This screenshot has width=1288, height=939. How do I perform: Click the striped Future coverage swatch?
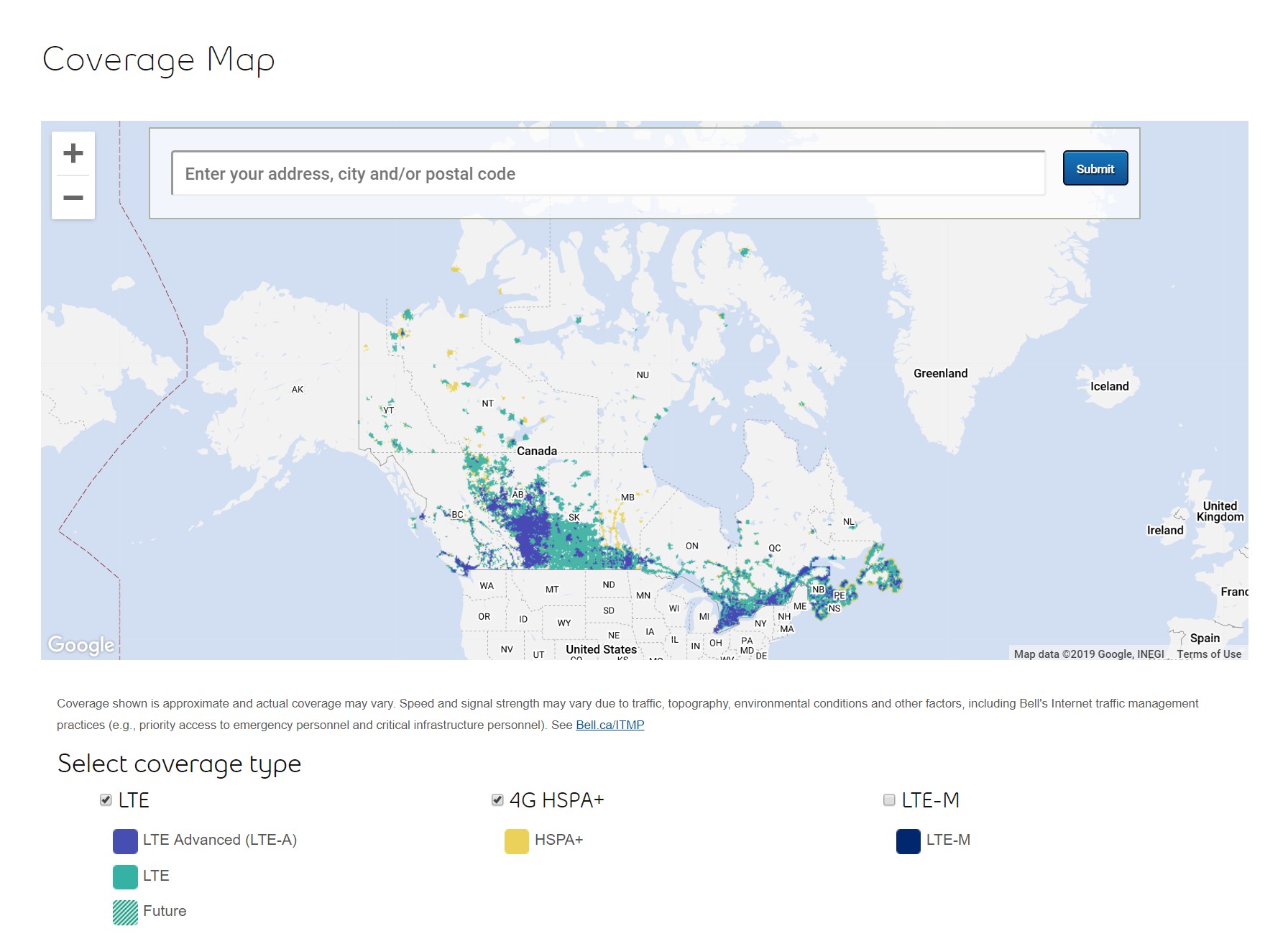pos(125,912)
